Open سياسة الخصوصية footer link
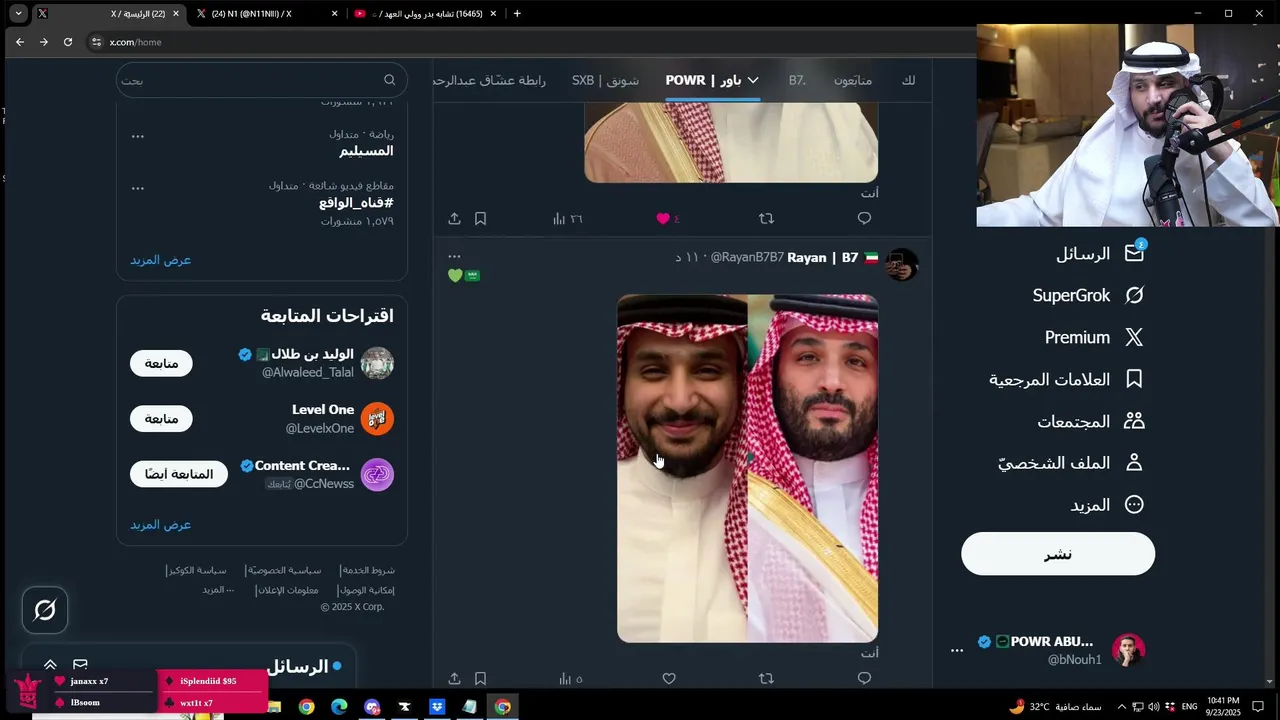1280x720 pixels. pyautogui.click(x=284, y=570)
